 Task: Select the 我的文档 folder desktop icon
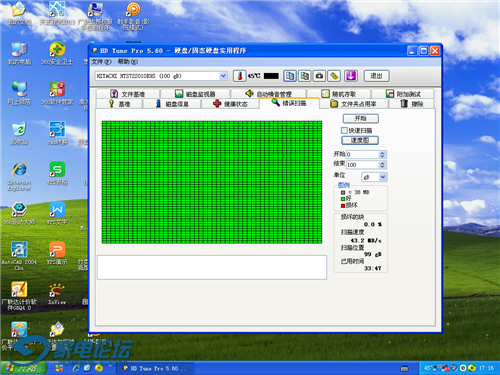pos(19,13)
